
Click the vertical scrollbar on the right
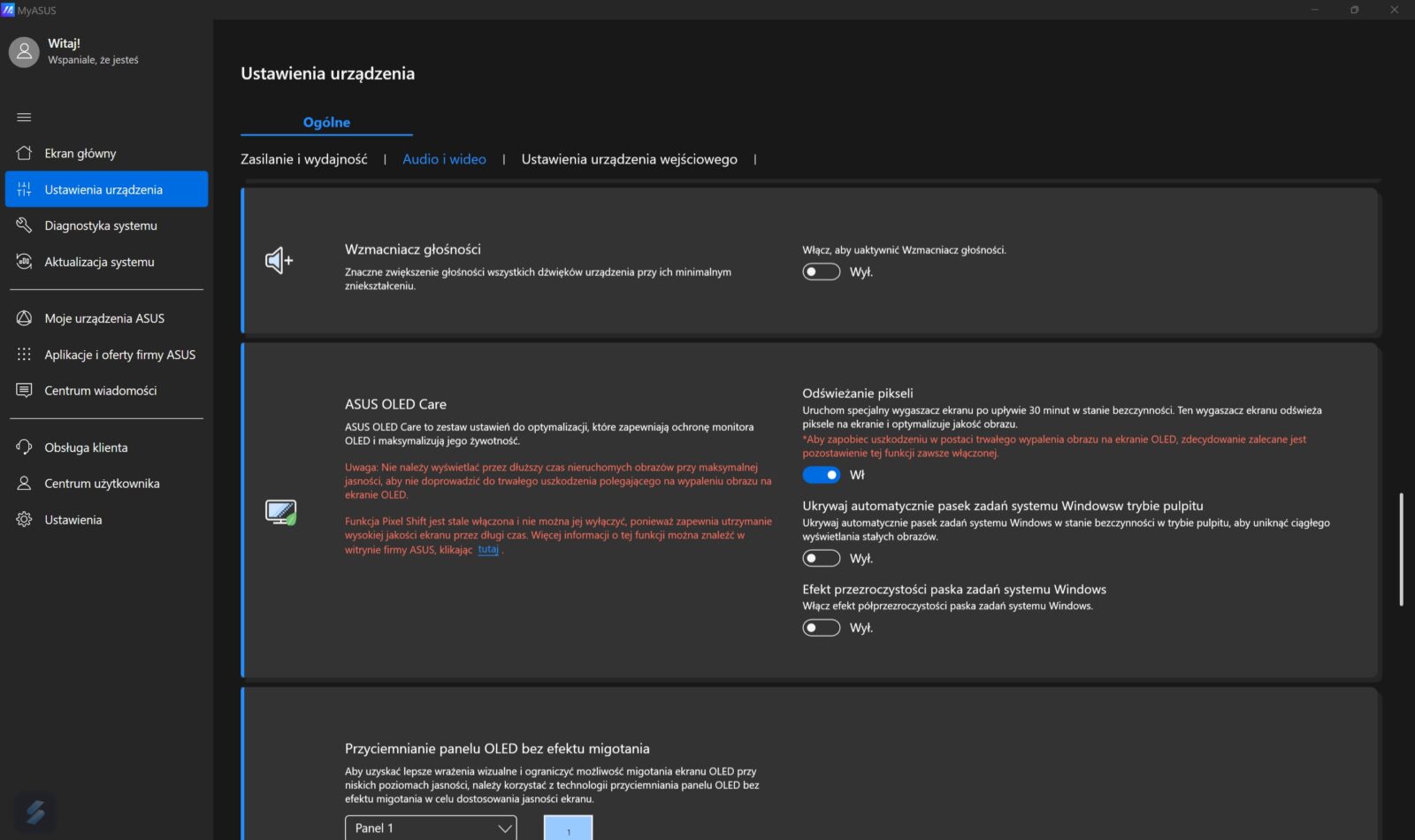pos(1401,548)
